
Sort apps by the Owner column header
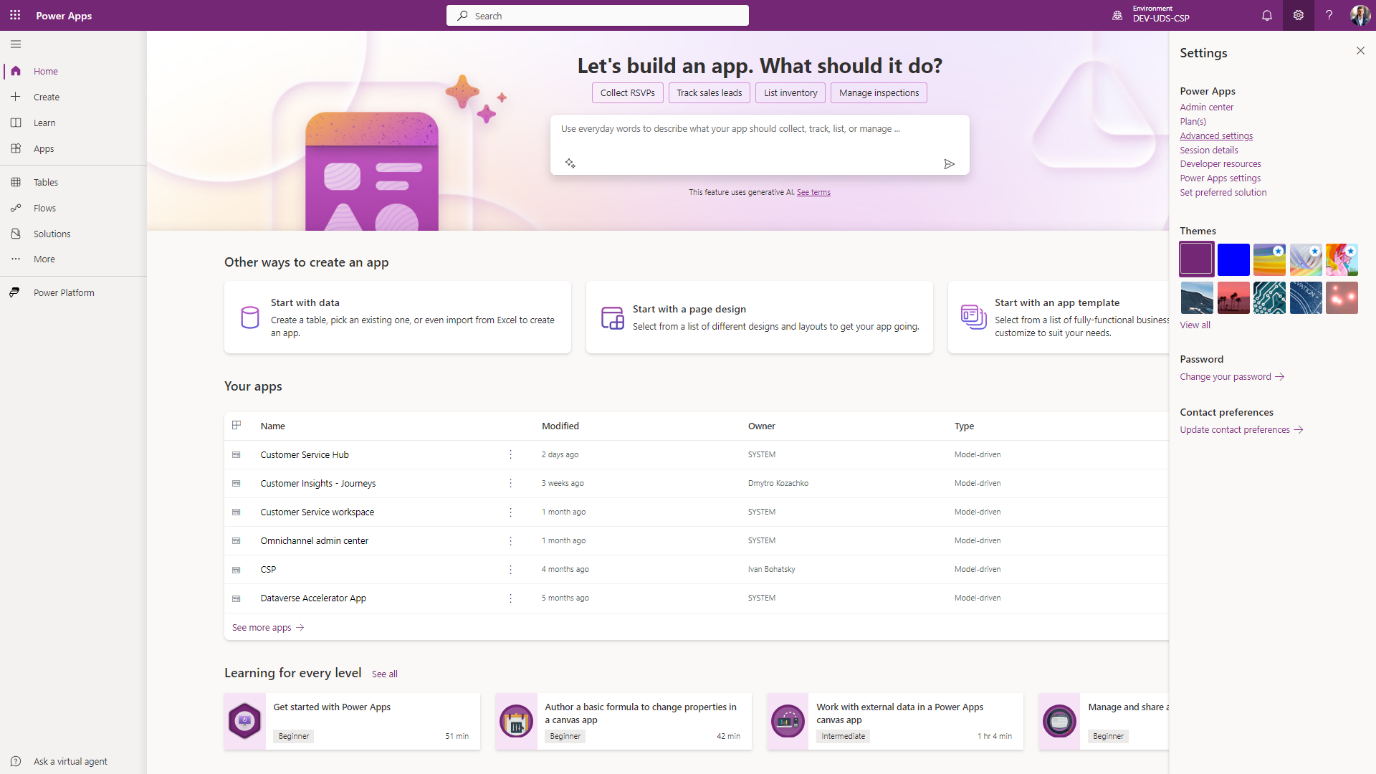(762, 426)
